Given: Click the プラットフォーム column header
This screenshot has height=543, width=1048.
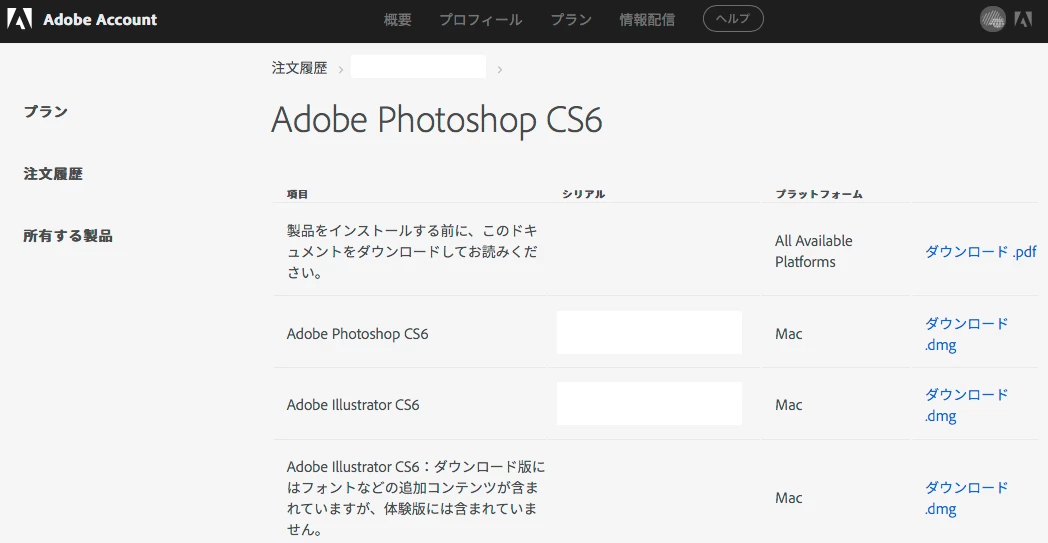Looking at the screenshot, I should 819,194.
